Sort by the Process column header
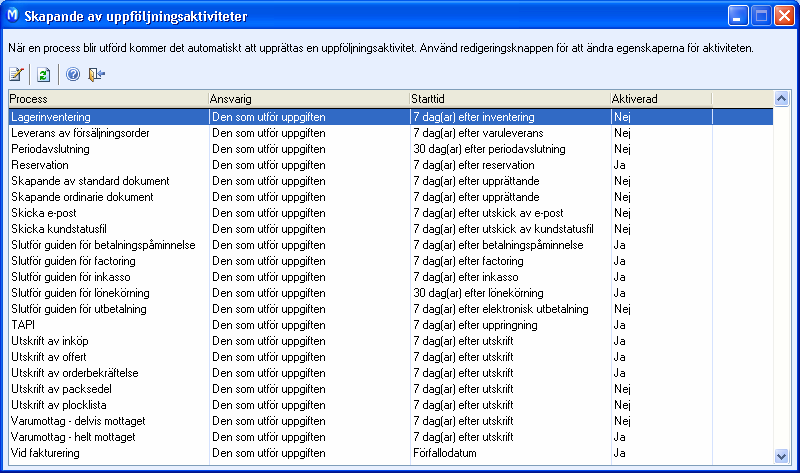Image resolution: width=800 pixels, height=473 pixels. tap(108, 98)
